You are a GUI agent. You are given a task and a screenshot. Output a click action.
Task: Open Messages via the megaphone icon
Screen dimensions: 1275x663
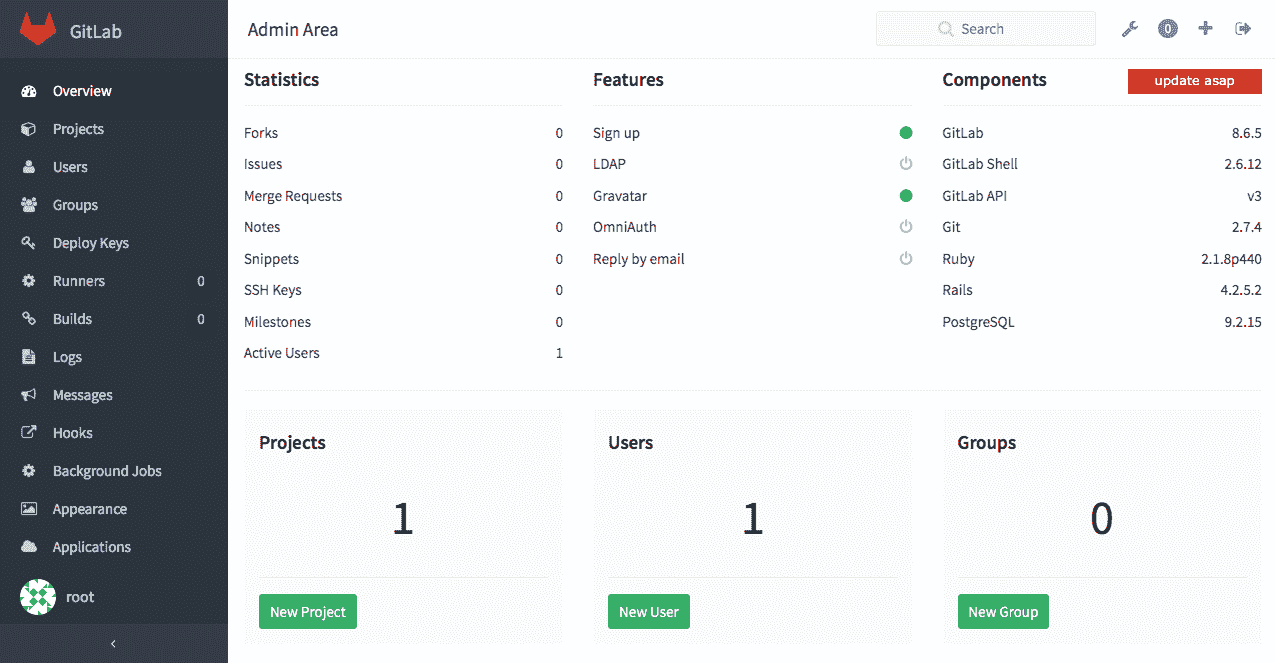coord(29,394)
